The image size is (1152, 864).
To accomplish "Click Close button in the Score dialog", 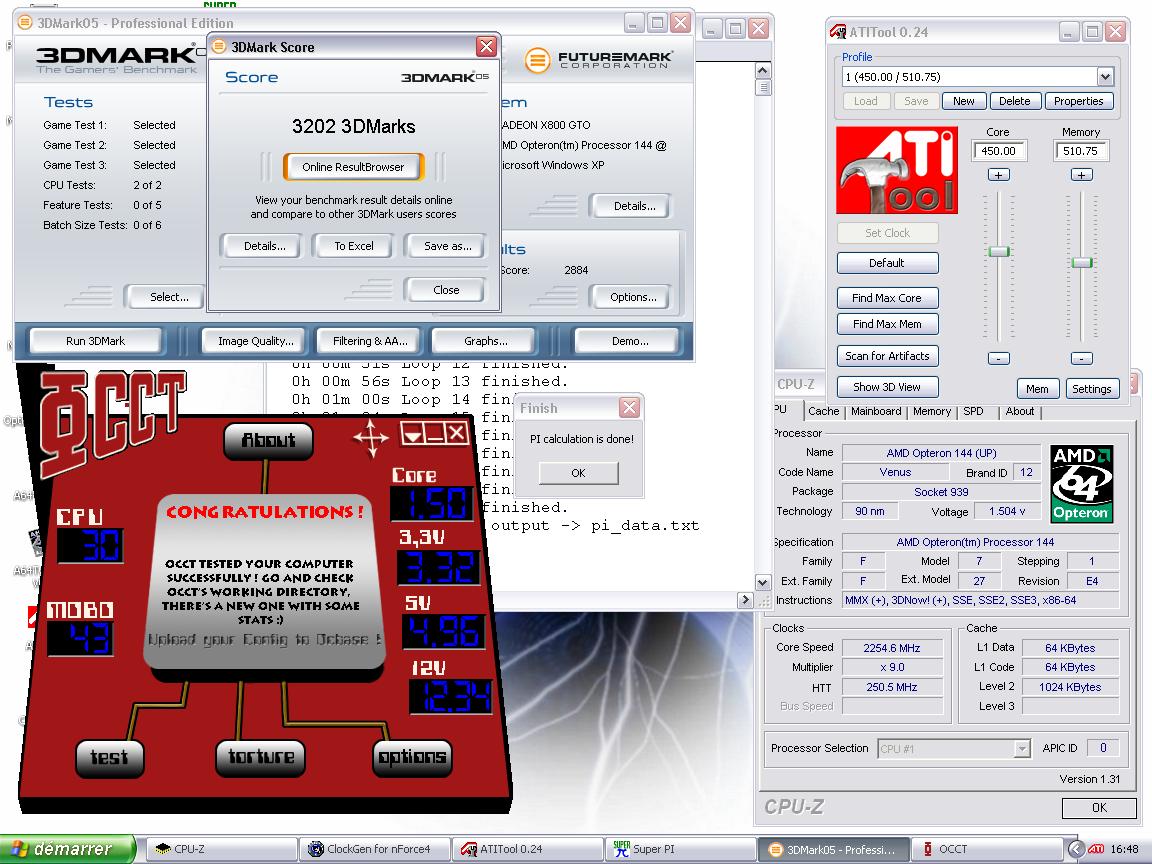I will point(446,290).
